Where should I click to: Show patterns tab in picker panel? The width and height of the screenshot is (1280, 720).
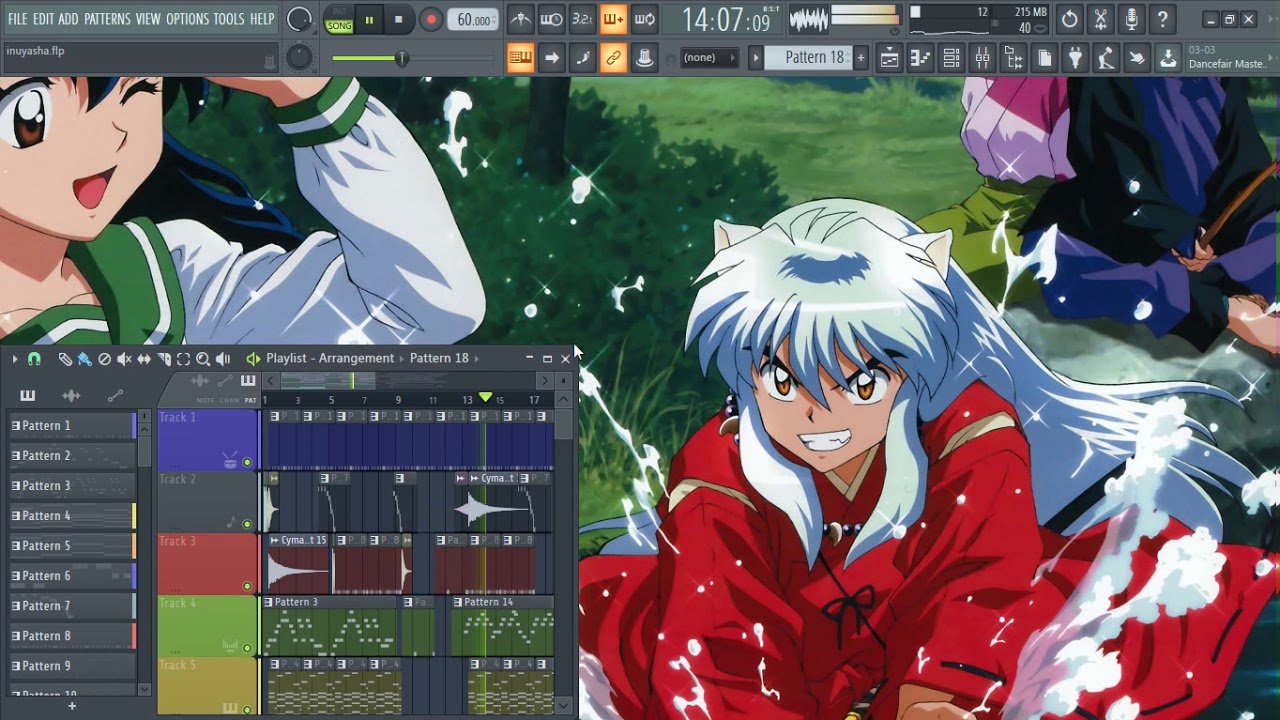tap(27, 395)
